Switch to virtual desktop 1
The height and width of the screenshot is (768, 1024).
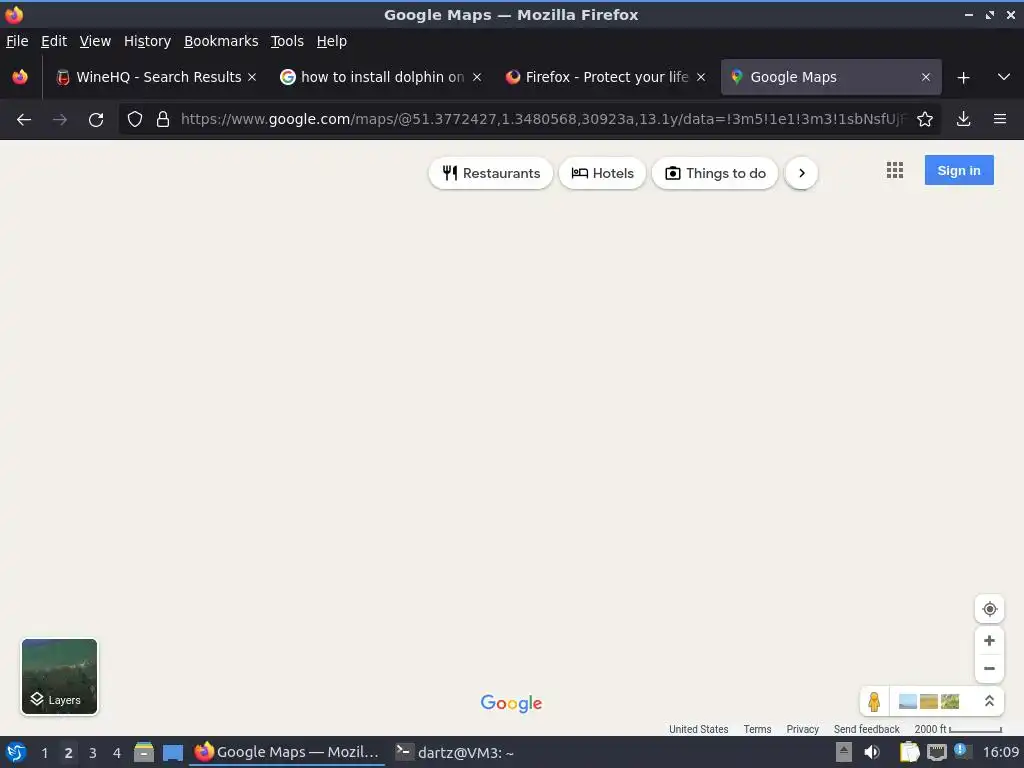(x=44, y=753)
